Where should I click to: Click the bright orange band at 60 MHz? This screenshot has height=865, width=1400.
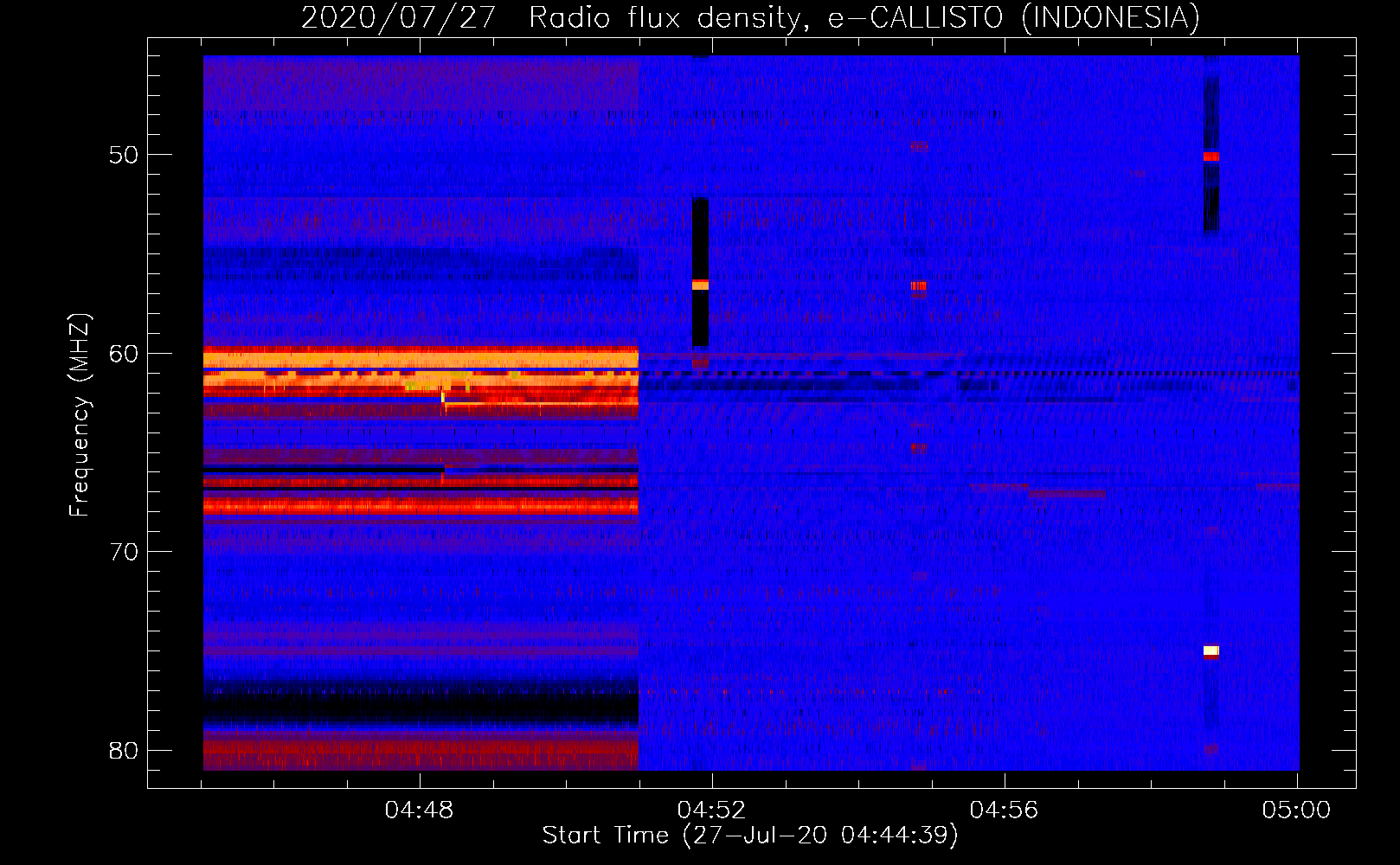coord(421,358)
